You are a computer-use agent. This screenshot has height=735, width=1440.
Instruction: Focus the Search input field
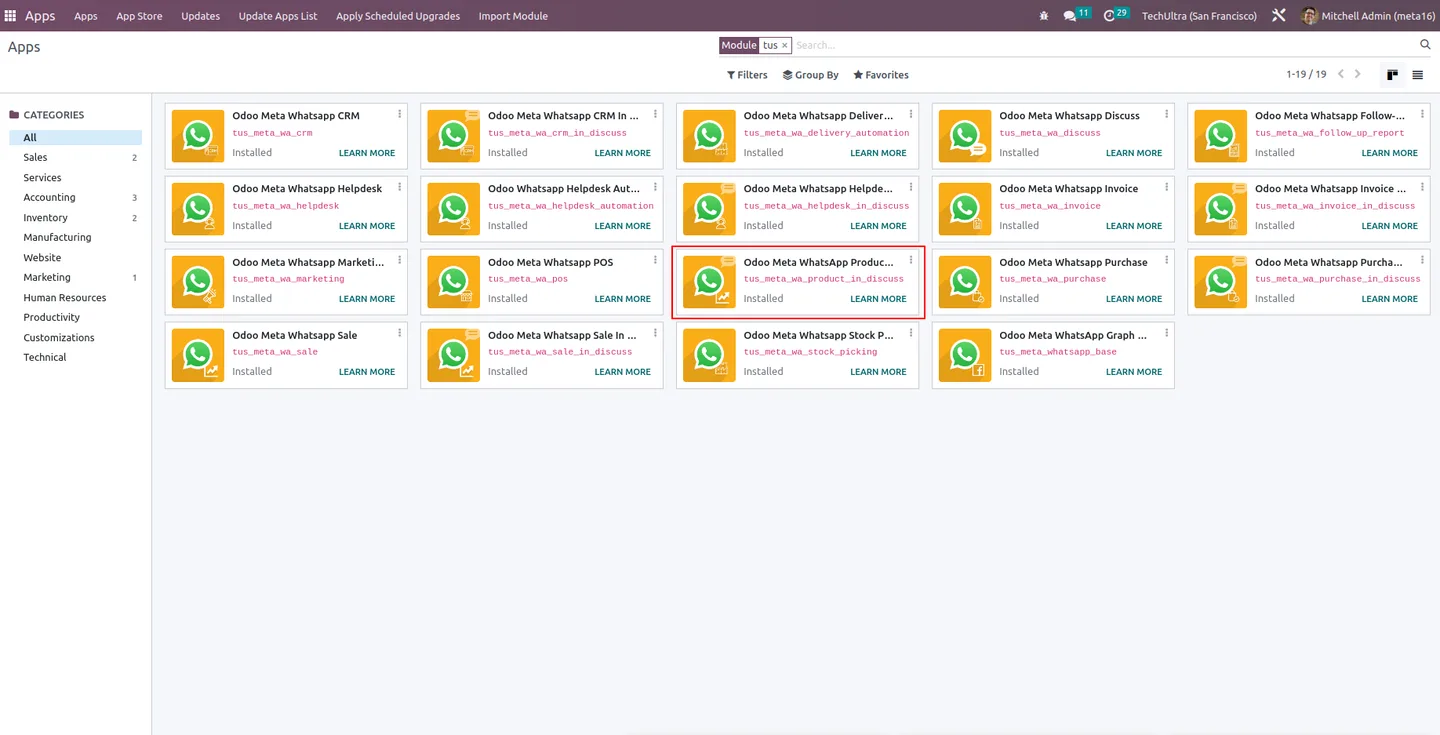(x=1104, y=45)
